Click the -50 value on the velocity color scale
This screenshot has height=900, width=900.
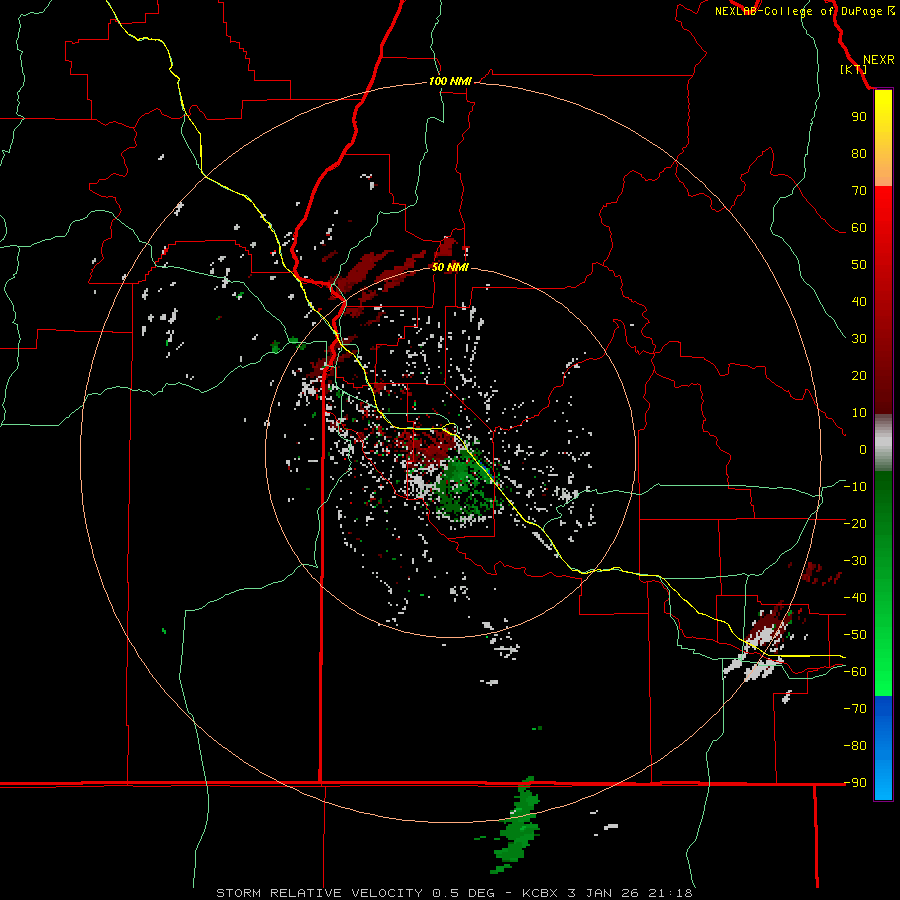coord(855,635)
